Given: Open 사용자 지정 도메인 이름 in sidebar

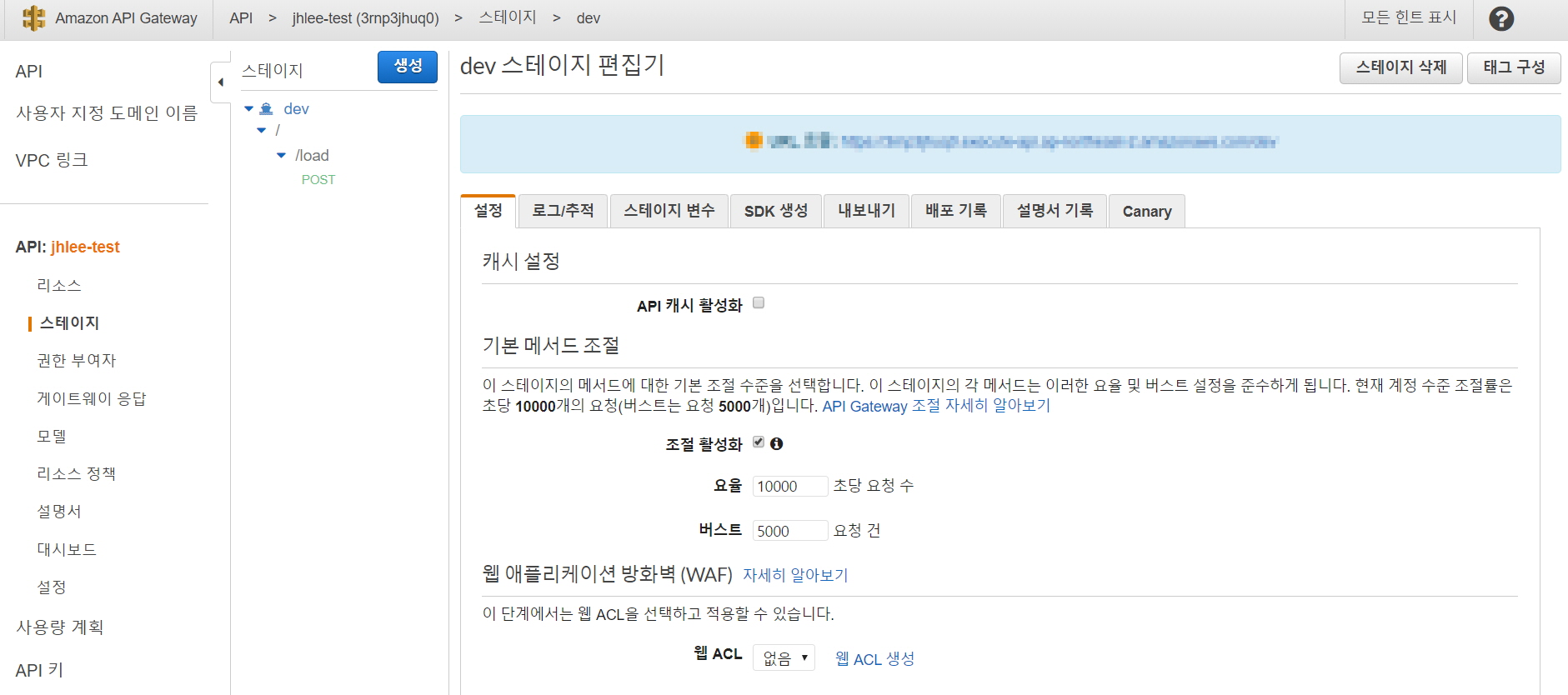Looking at the screenshot, I should coord(107,113).
